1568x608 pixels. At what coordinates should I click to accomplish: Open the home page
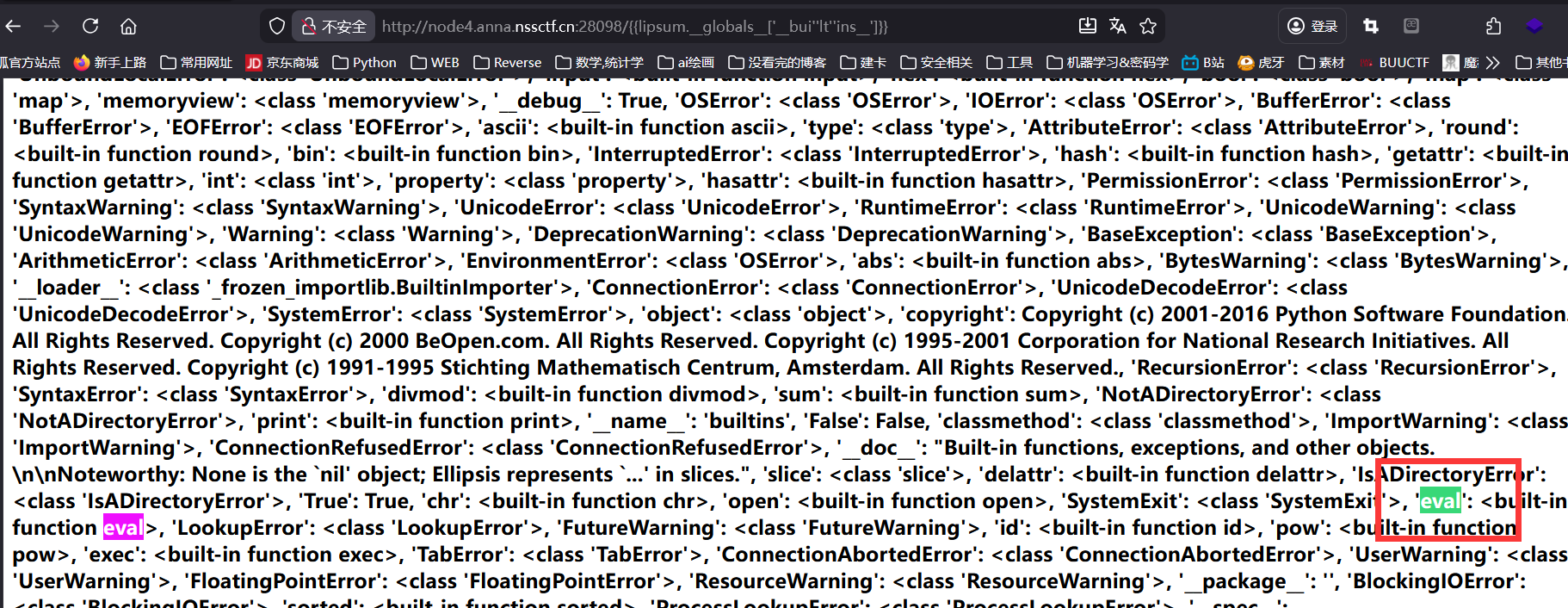tap(128, 27)
